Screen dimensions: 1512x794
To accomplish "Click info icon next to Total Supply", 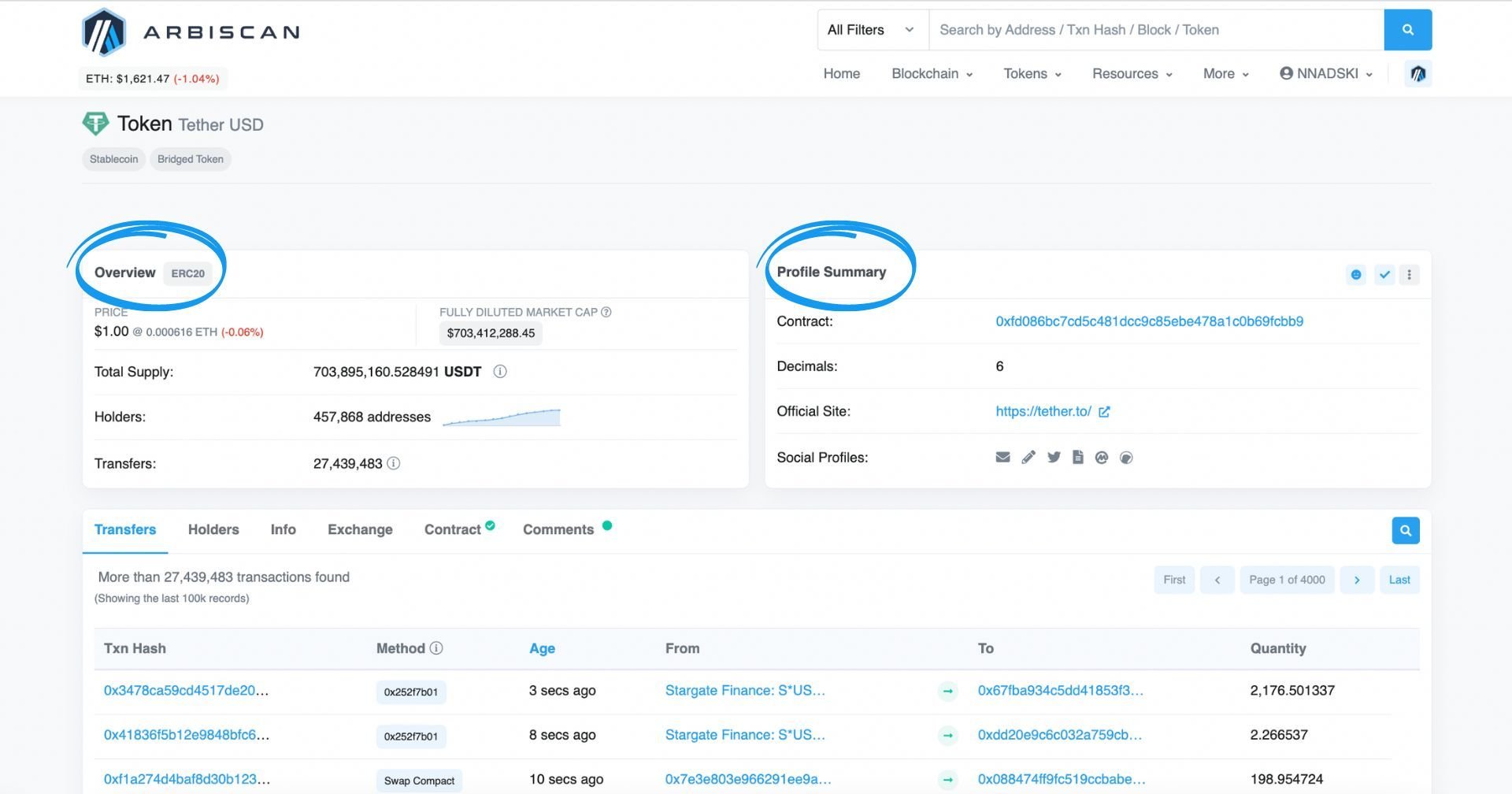I will (500, 371).
